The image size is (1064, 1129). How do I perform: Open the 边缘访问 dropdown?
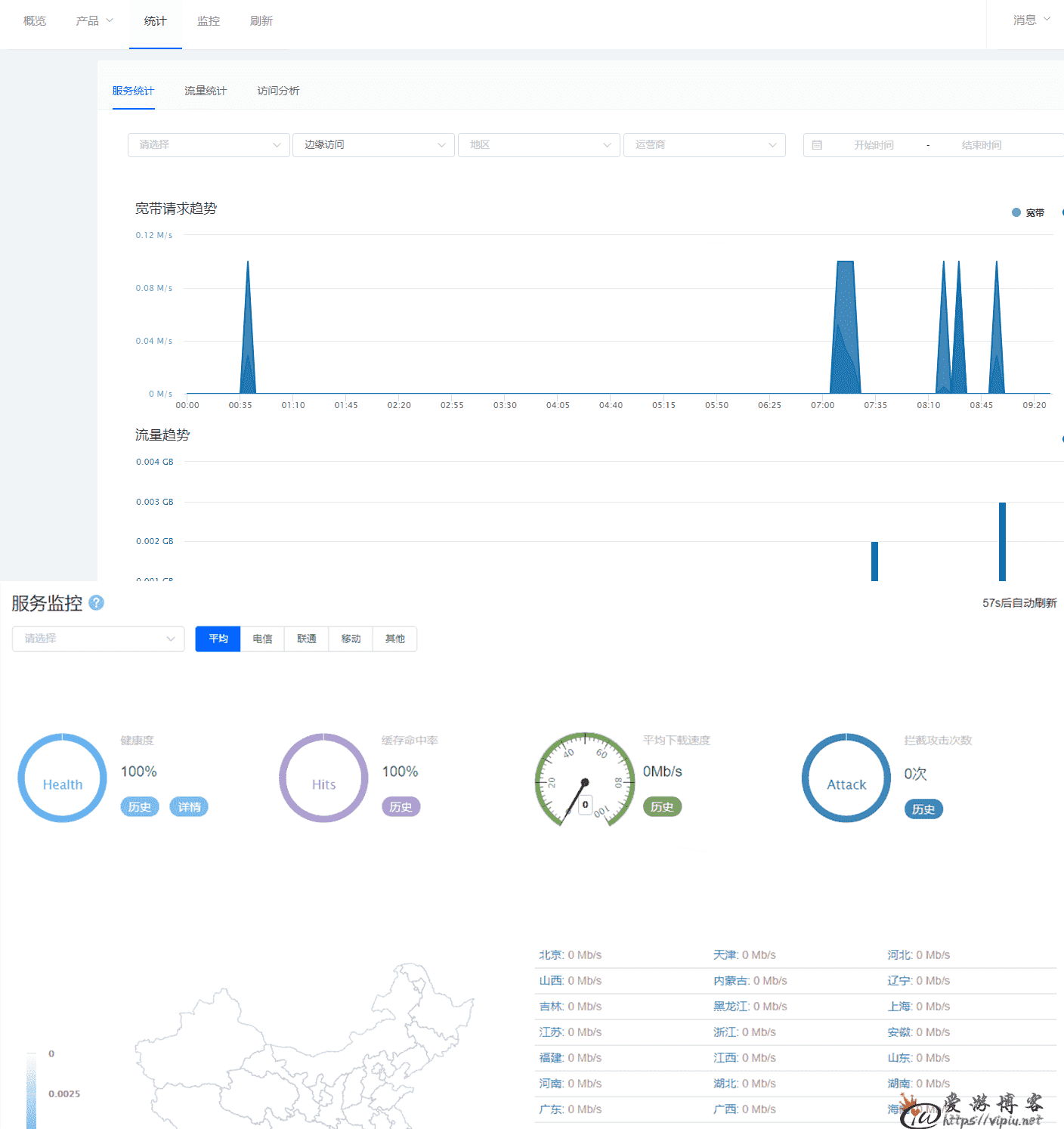373,145
